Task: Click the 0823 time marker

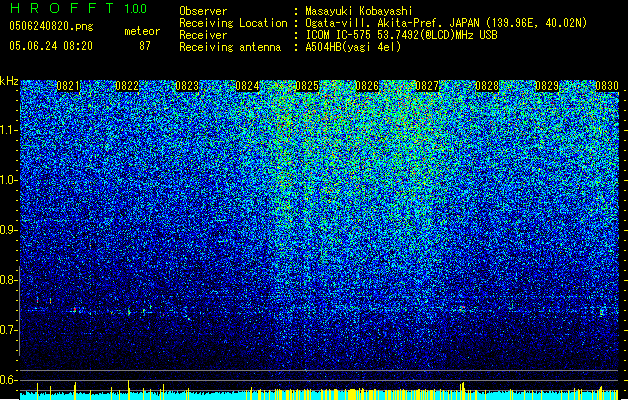Action: pos(187,86)
